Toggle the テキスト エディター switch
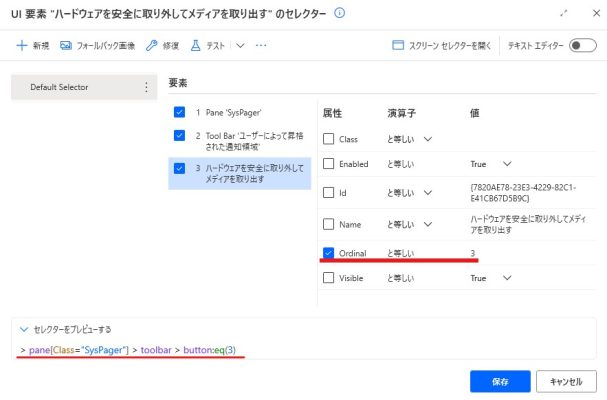607x400 pixels. click(x=582, y=45)
